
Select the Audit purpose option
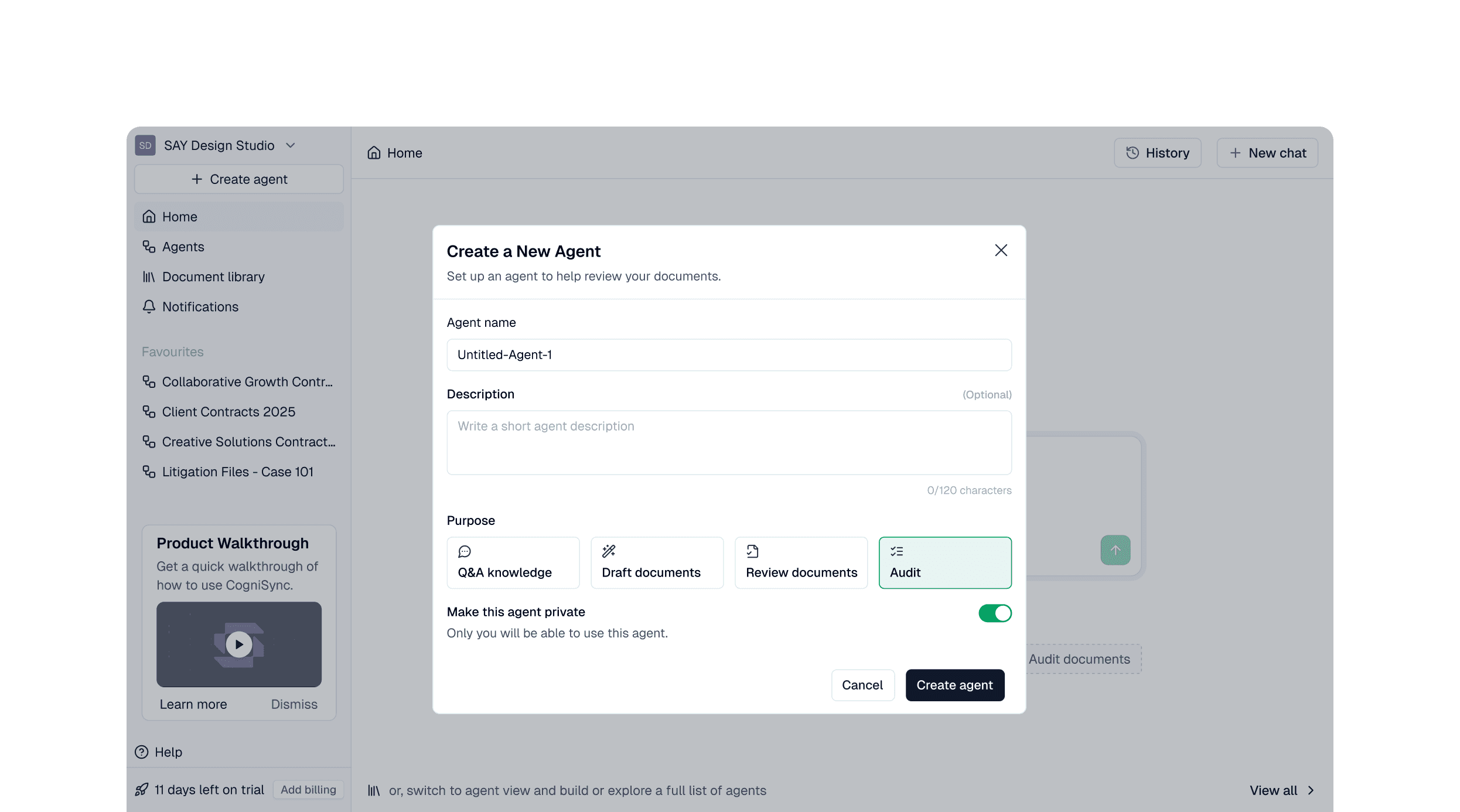pos(944,562)
